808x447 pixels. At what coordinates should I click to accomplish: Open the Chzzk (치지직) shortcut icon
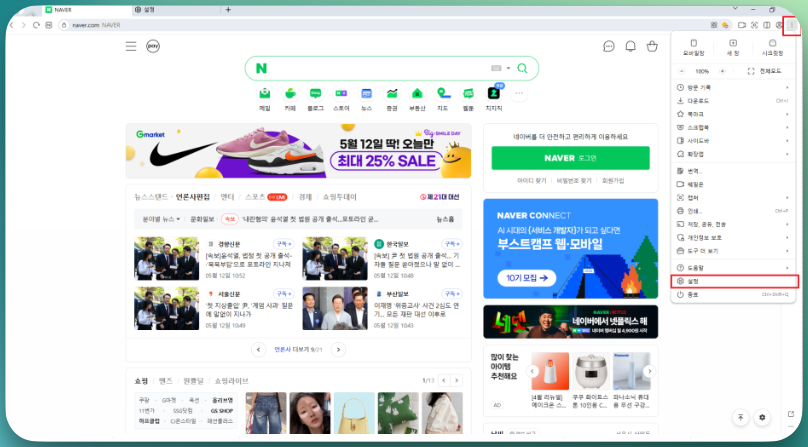click(494, 94)
